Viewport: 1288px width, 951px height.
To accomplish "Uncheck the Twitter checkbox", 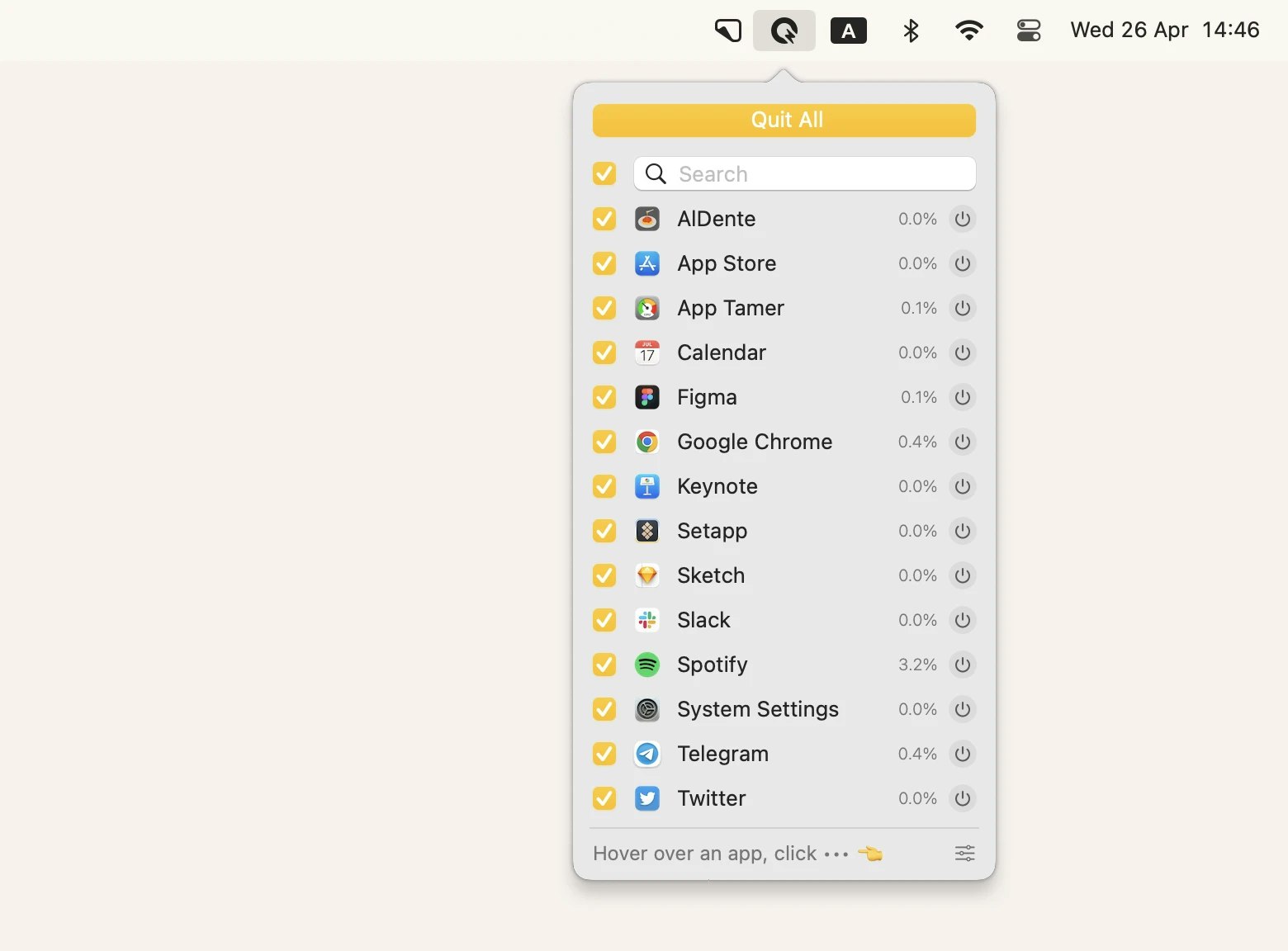I will tap(604, 798).
